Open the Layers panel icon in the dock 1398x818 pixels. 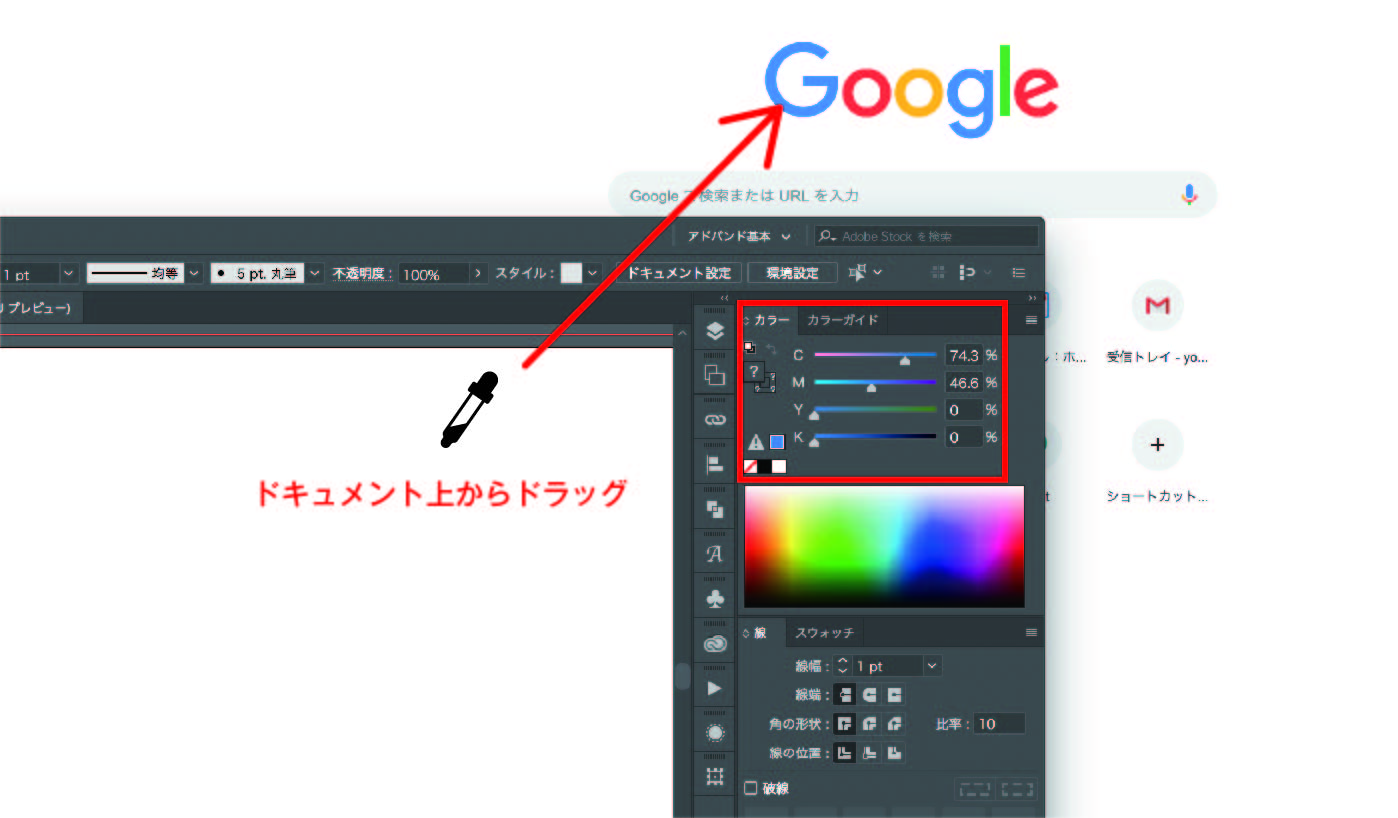[x=714, y=332]
